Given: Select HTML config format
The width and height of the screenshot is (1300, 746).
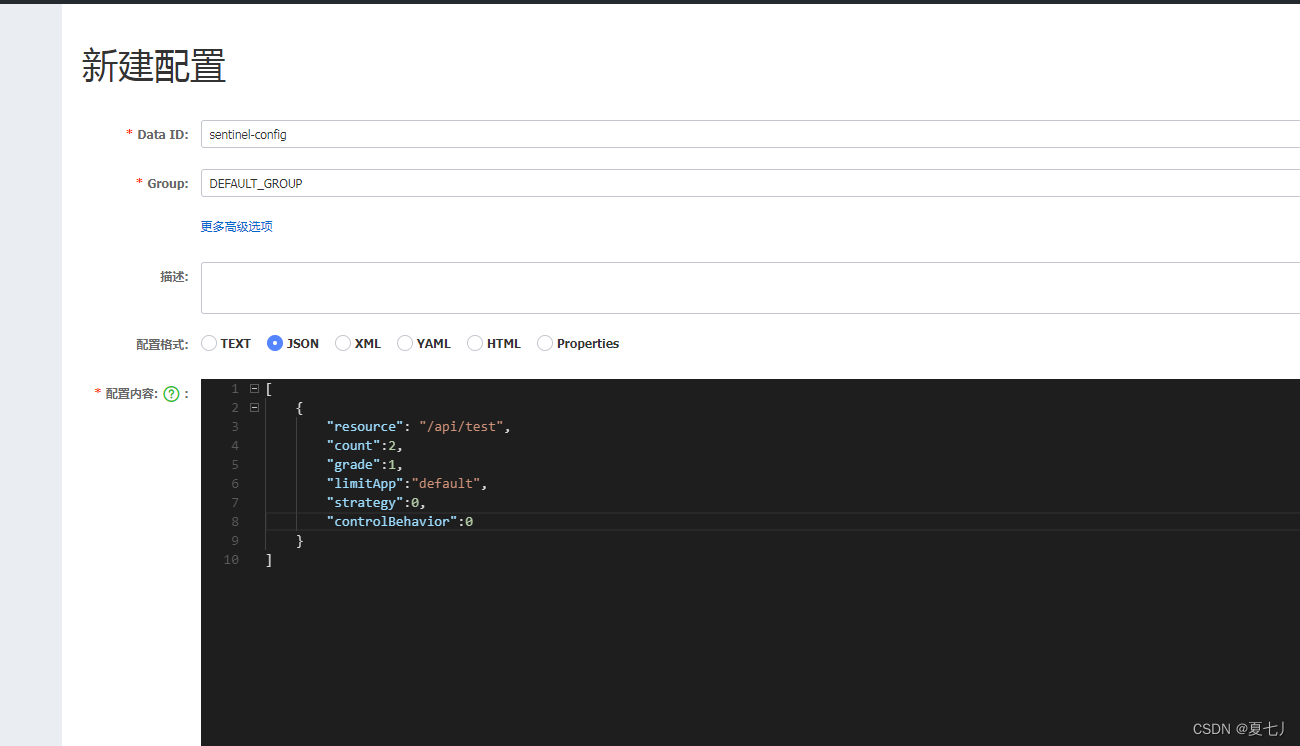Looking at the screenshot, I should click(x=475, y=343).
